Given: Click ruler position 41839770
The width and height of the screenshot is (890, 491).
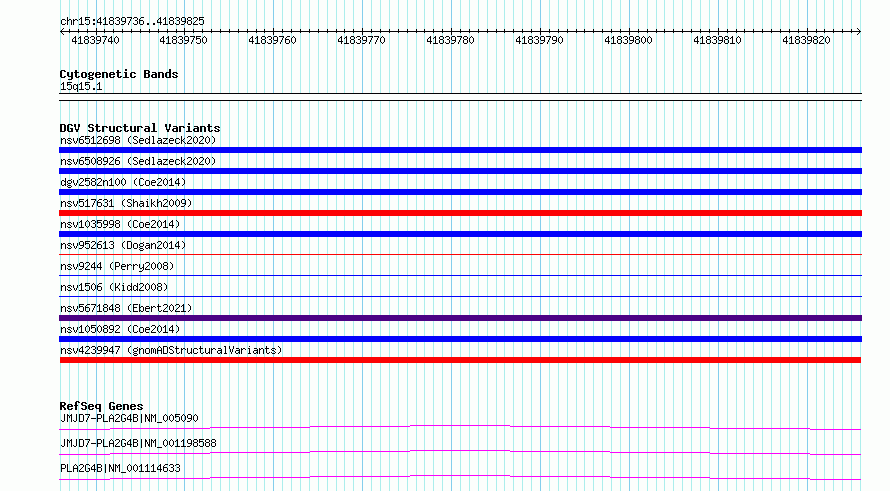Looking at the screenshot, I should click(362, 40).
